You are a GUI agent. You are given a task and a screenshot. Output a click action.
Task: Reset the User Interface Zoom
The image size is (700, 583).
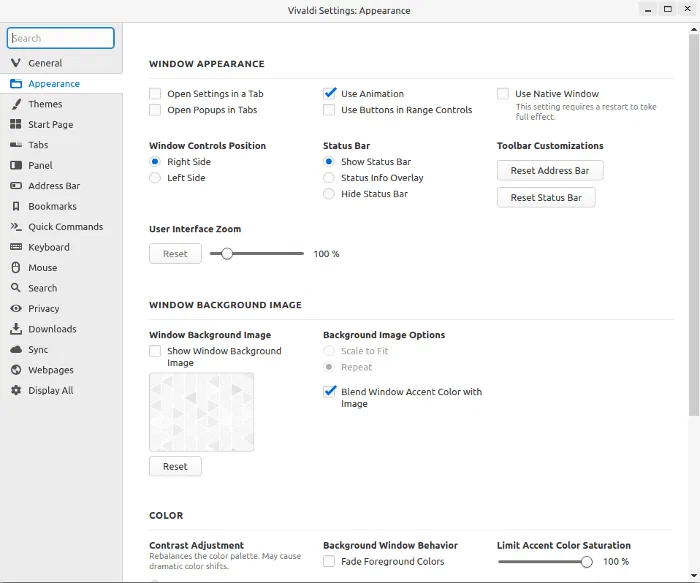coord(175,254)
